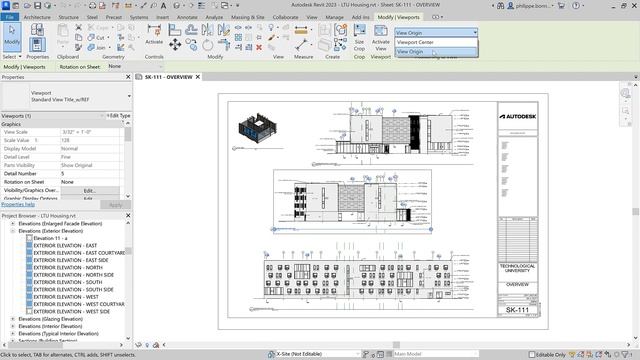Open the Autodesk store cart icon
Viewport: 640px width, 360px height.
(x=562, y=6)
